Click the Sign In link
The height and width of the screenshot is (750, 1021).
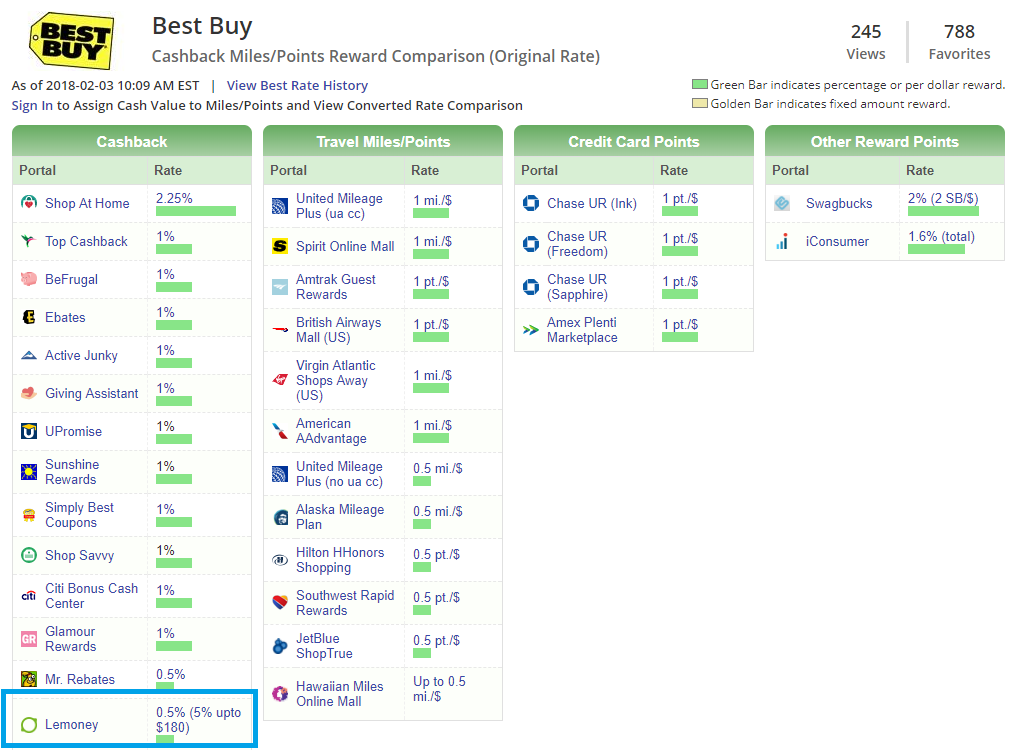point(32,105)
